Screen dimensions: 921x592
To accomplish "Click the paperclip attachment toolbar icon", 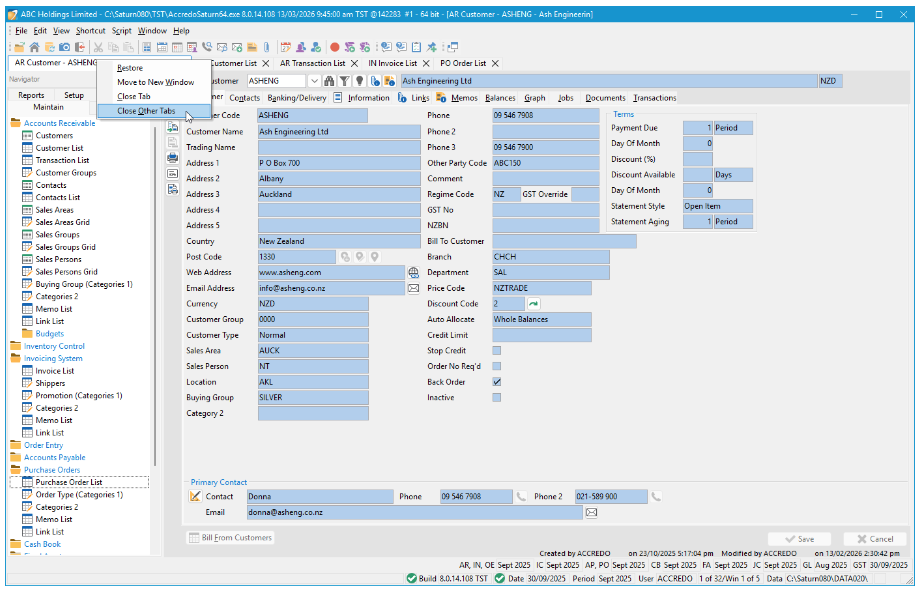I will pos(266,47).
